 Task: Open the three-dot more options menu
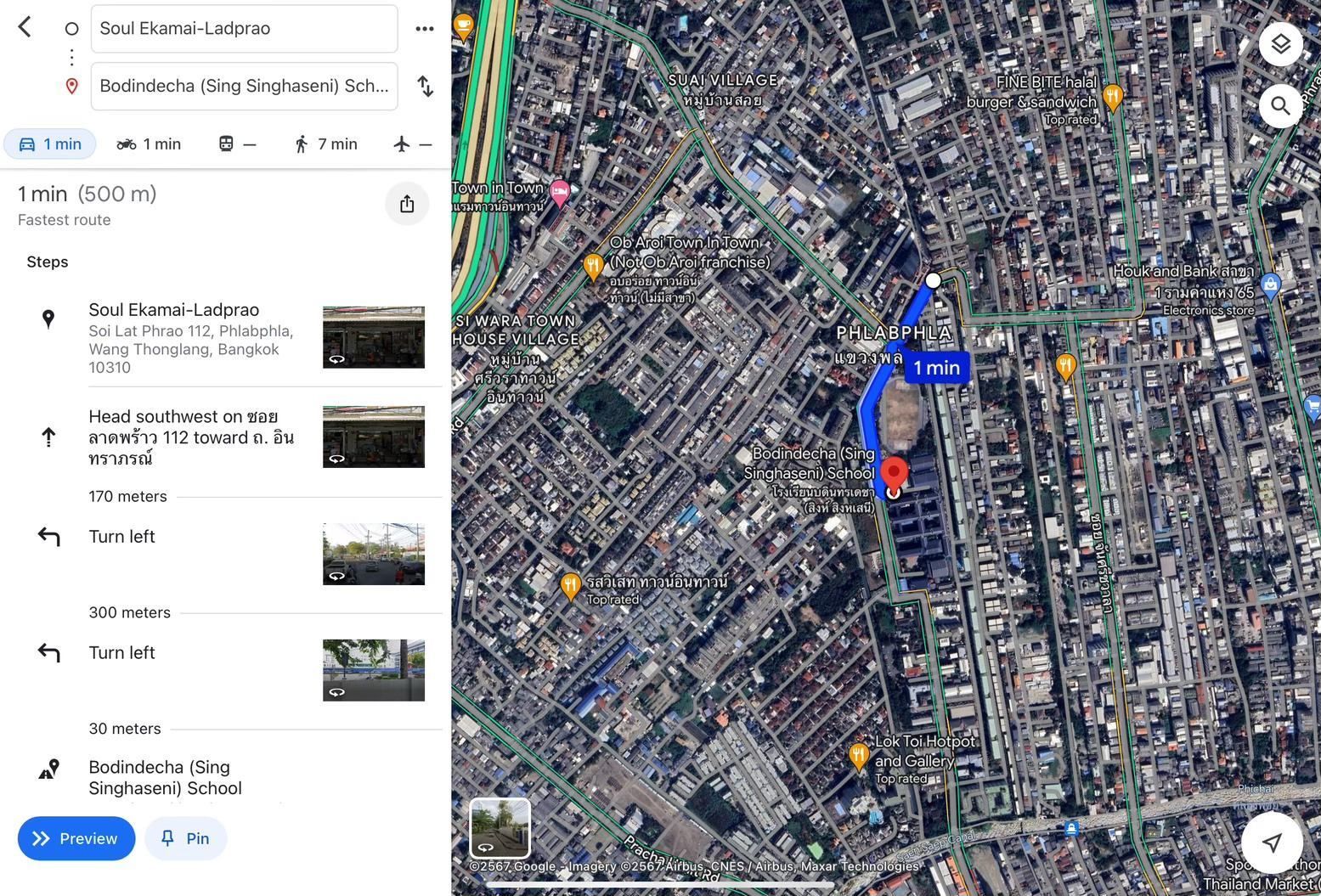(x=425, y=28)
